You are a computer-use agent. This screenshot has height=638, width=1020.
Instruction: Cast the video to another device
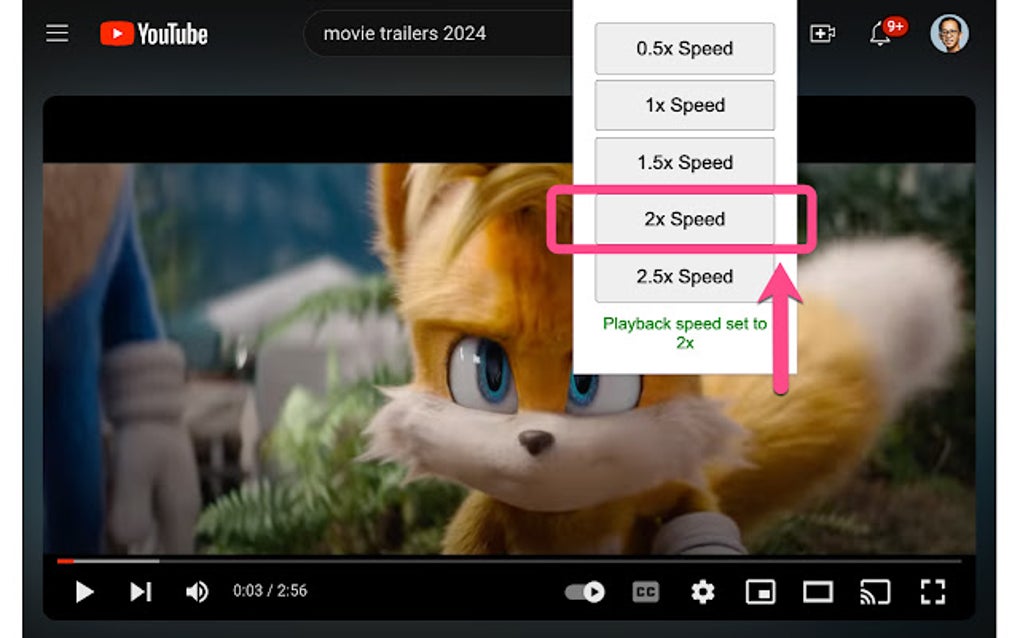pos(875,592)
